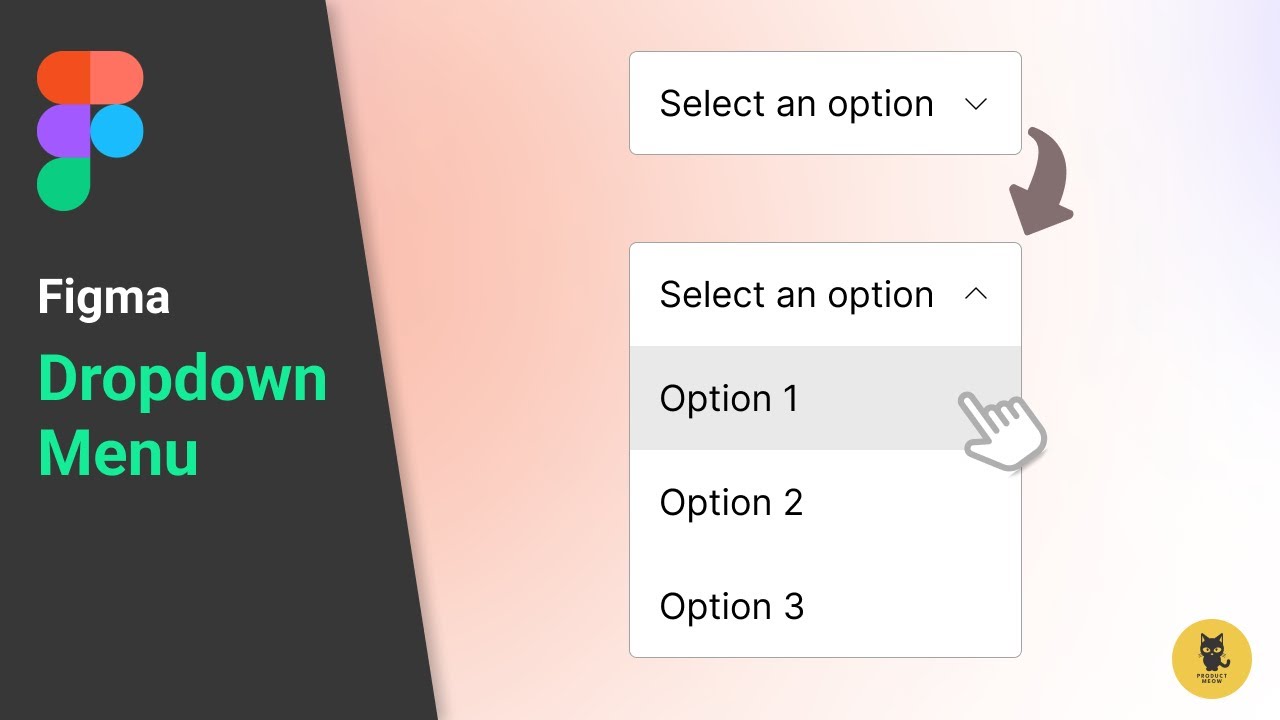
Task: Choose Option 1 from the dropdown list
Action: 729,399
